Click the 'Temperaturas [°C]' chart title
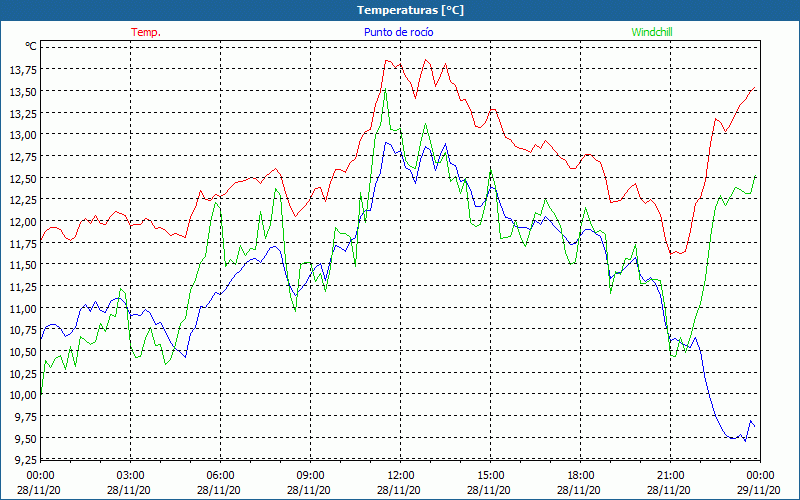Viewport: 800px width, 500px height. coord(410,10)
